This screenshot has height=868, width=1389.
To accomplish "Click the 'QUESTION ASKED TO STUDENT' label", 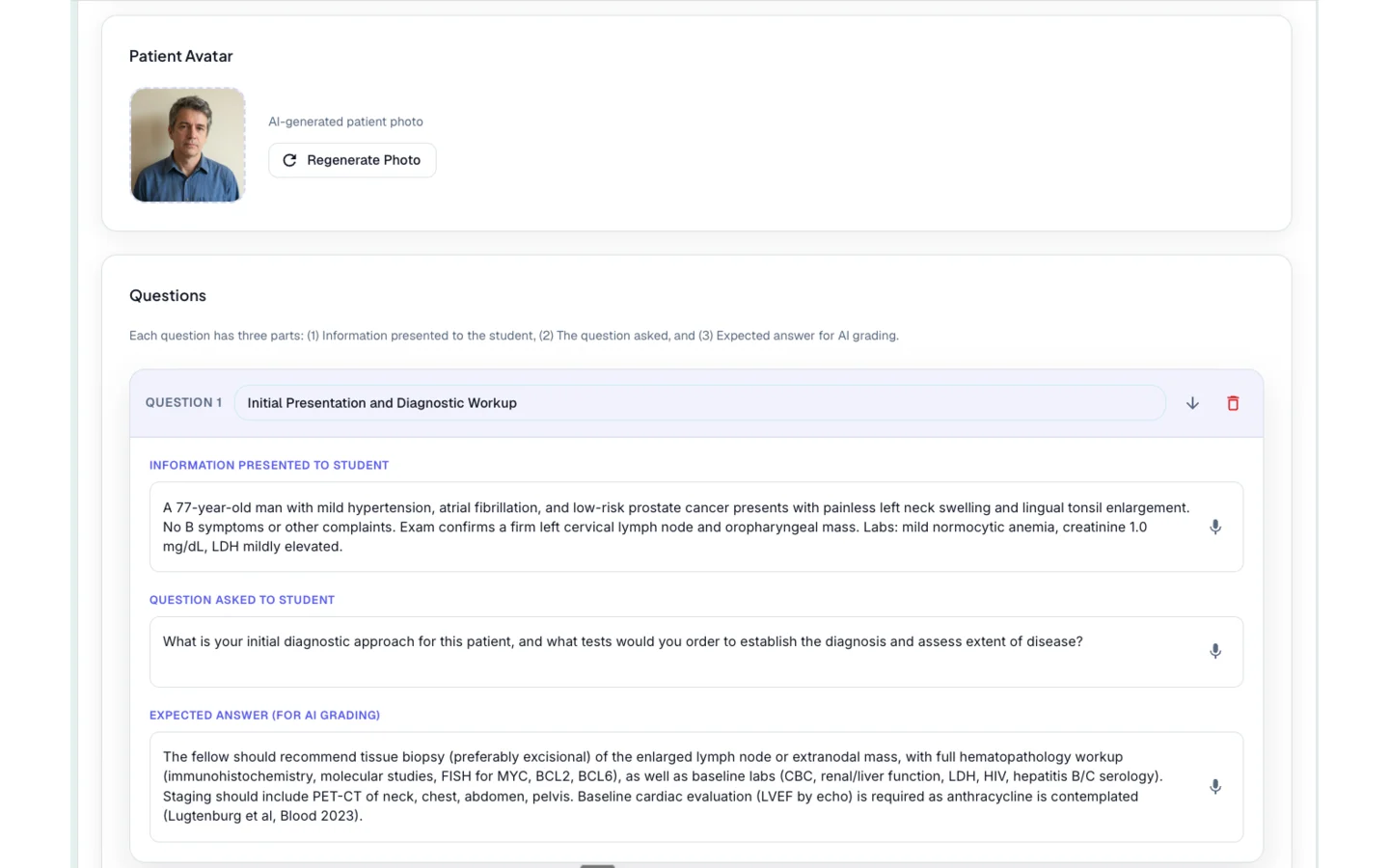I will click(x=242, y=600).
